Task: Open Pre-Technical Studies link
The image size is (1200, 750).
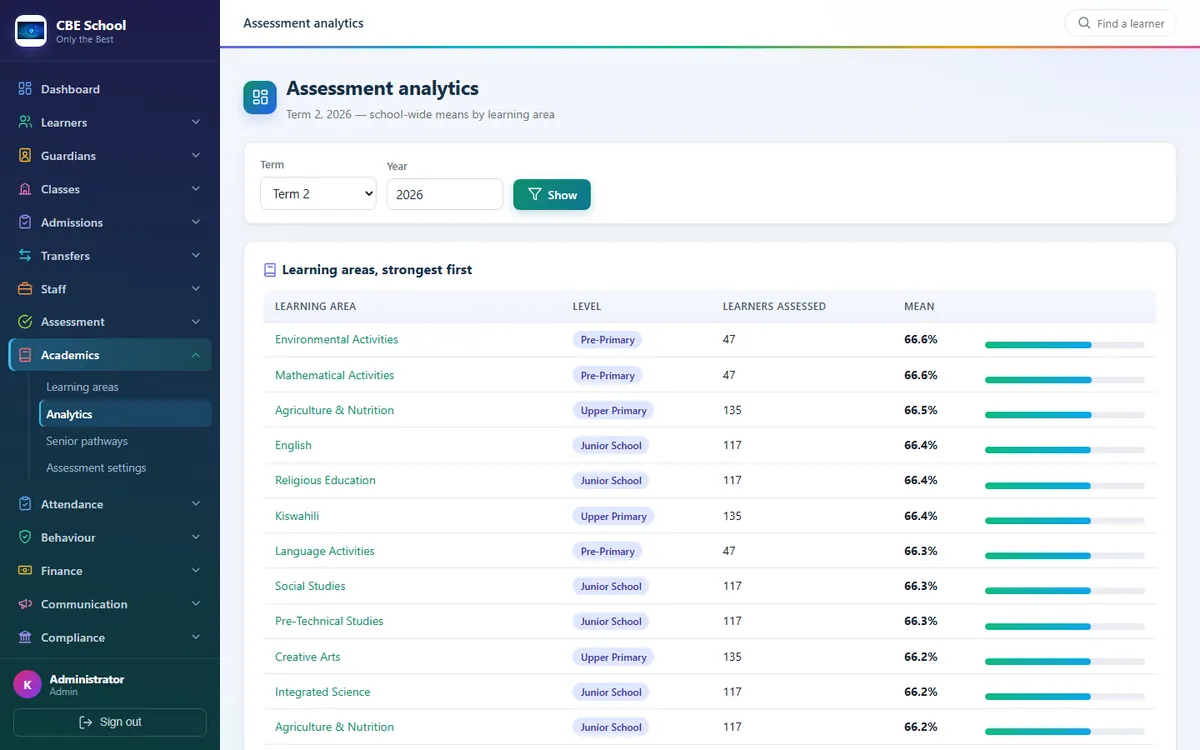Action: pyautogui.click(x=329, y=621)
